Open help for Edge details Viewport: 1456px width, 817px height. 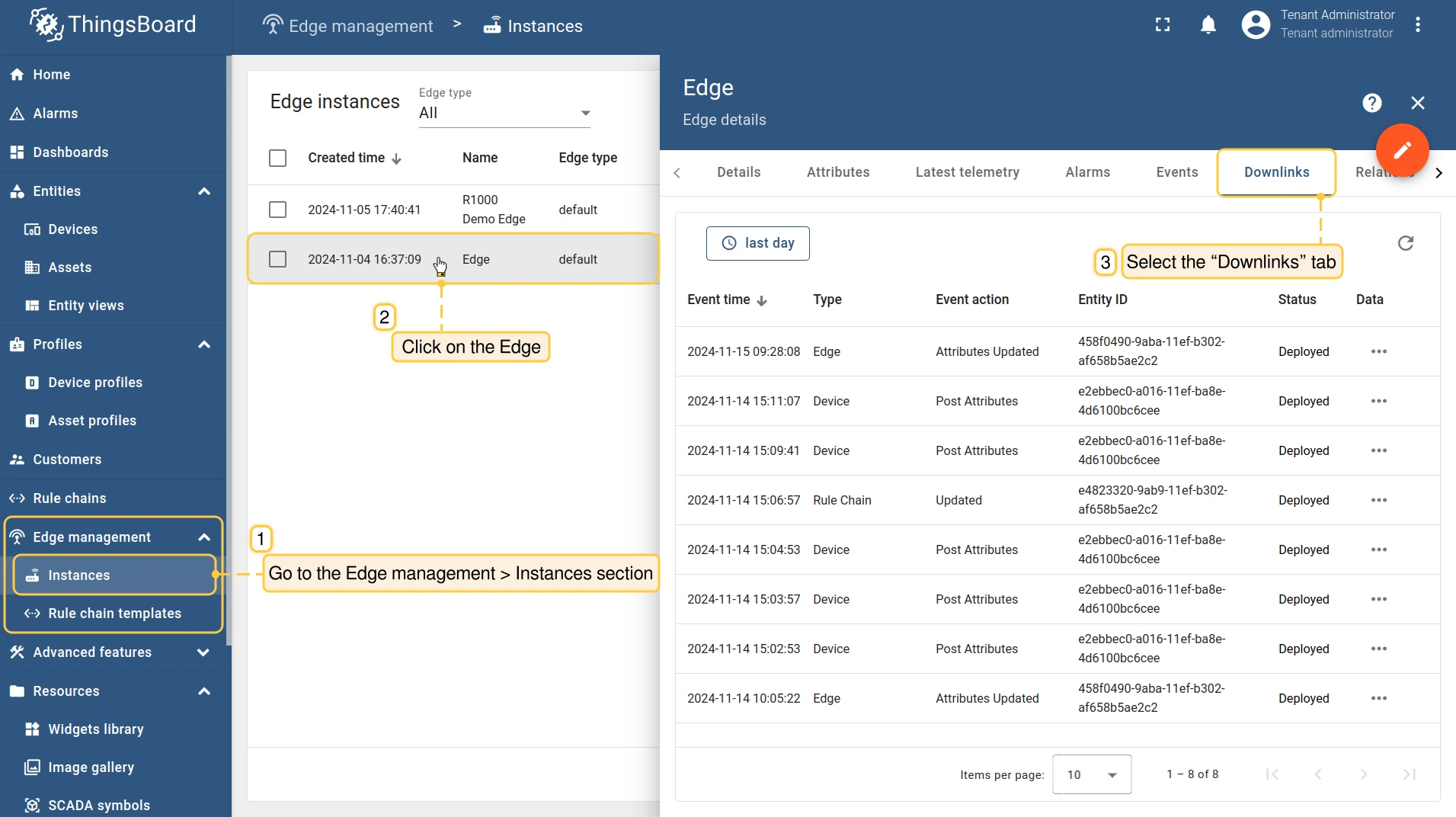pyautogui.click(x=1372, y=103)
